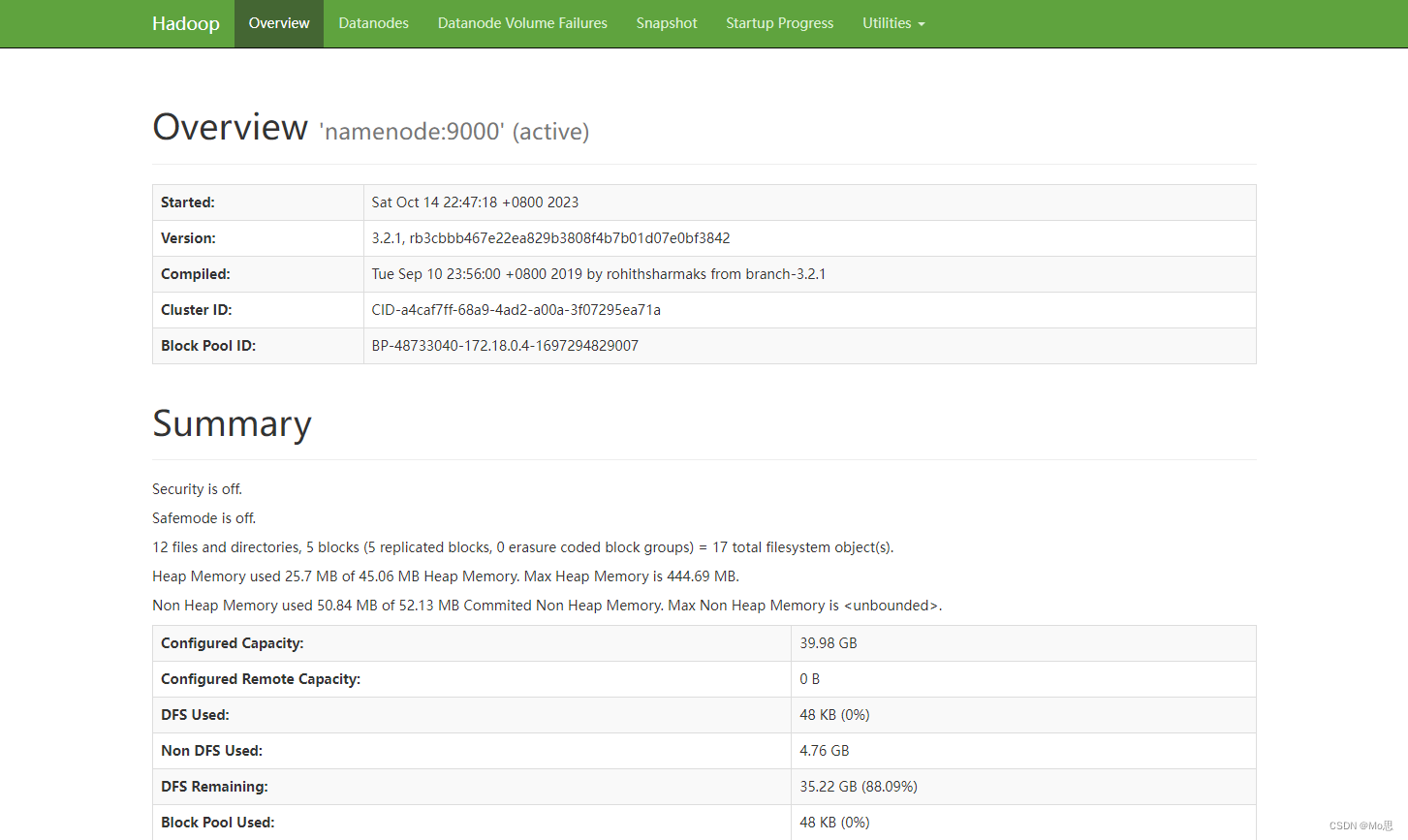Viewport: 1408px width, 840px height.
Task: Click 'Configured Remote Capacity:' label
Action: point(261,679)
